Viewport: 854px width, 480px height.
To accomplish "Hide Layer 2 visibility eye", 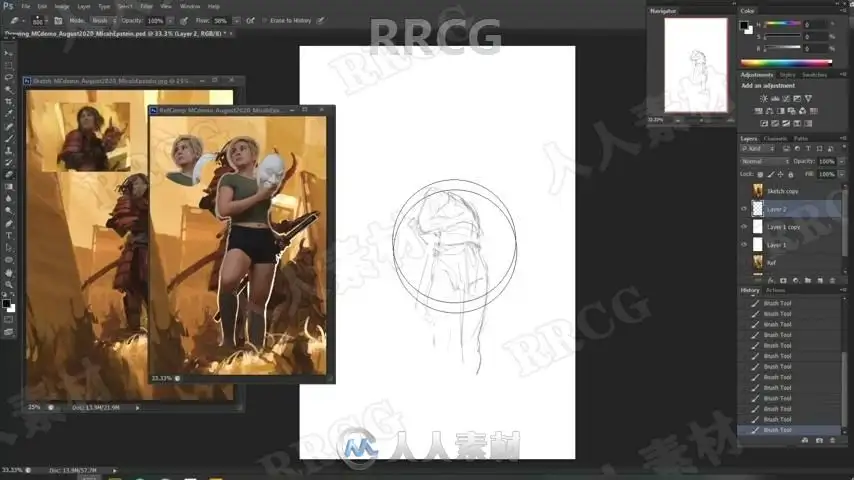I will [x=744, y=209].
